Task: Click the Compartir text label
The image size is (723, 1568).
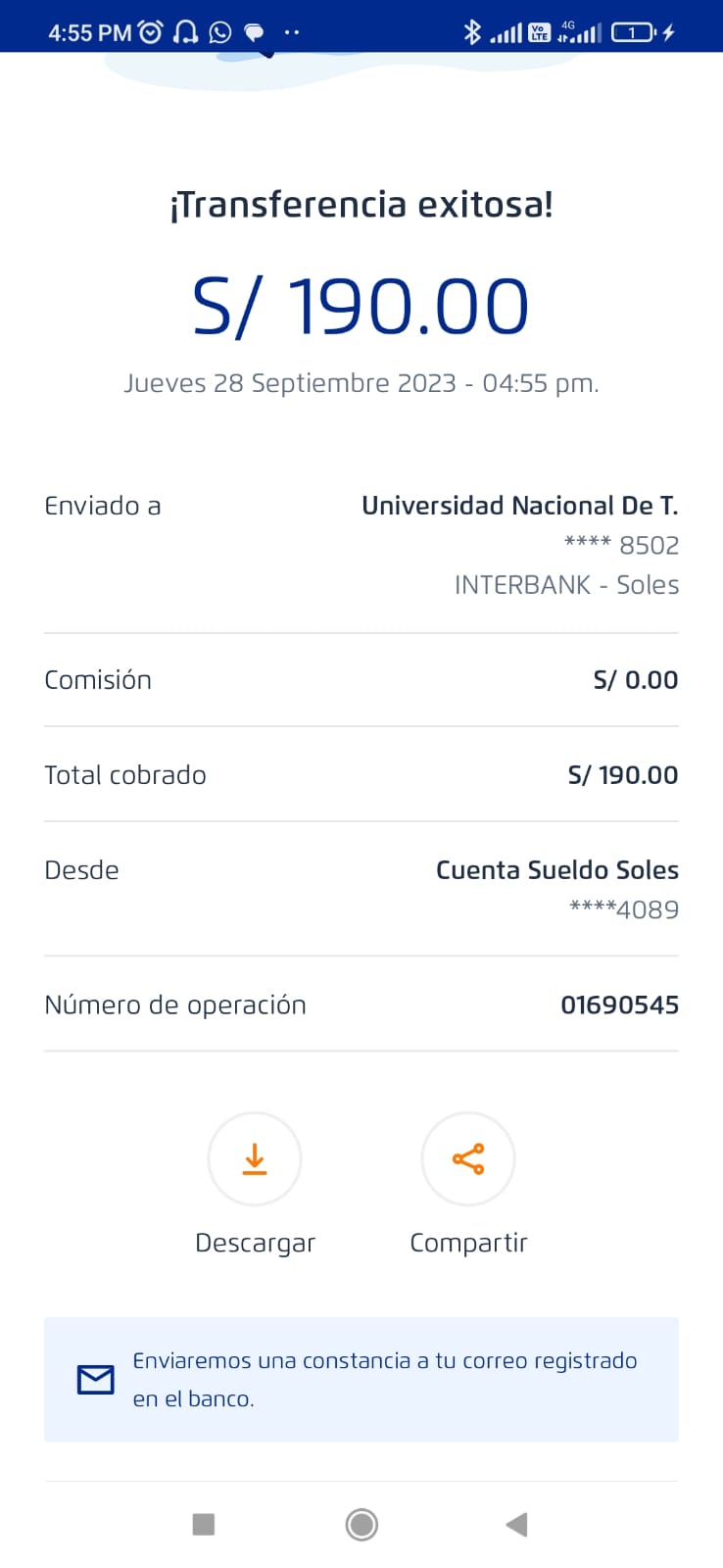Action: click(x=468, y=1243)
